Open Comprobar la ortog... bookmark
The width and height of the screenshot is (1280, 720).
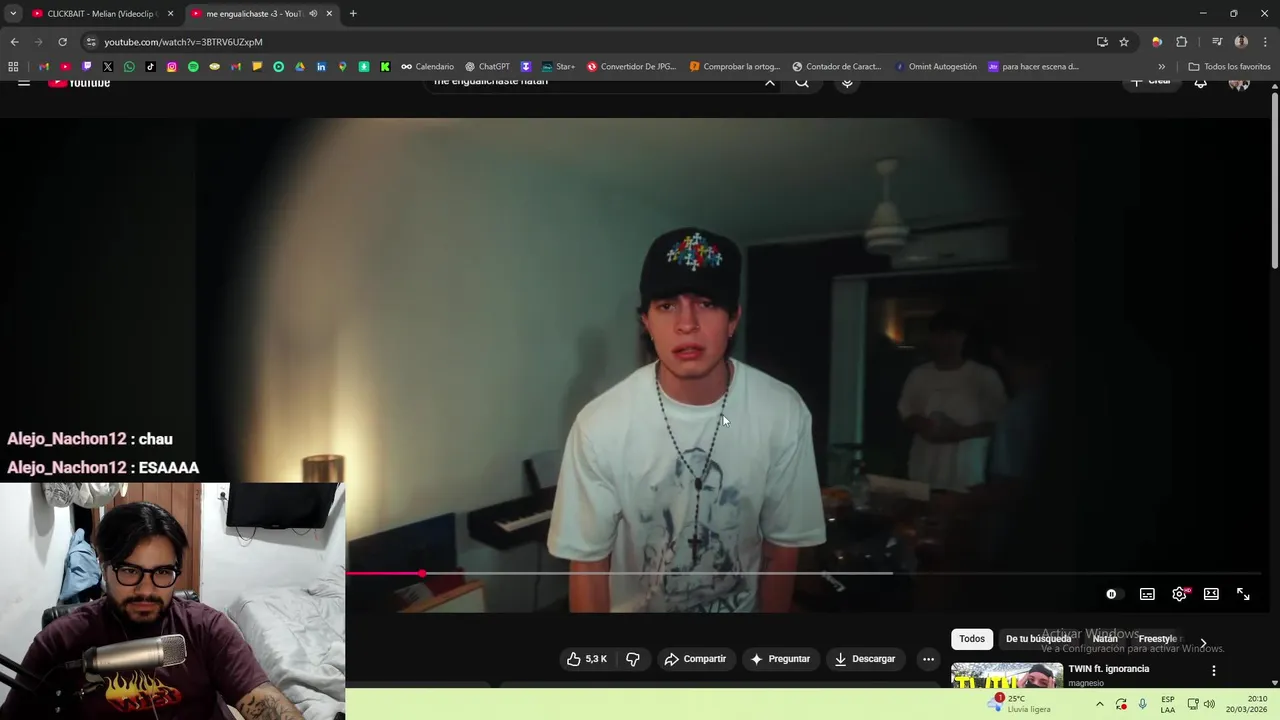click(x=734, y=67)
